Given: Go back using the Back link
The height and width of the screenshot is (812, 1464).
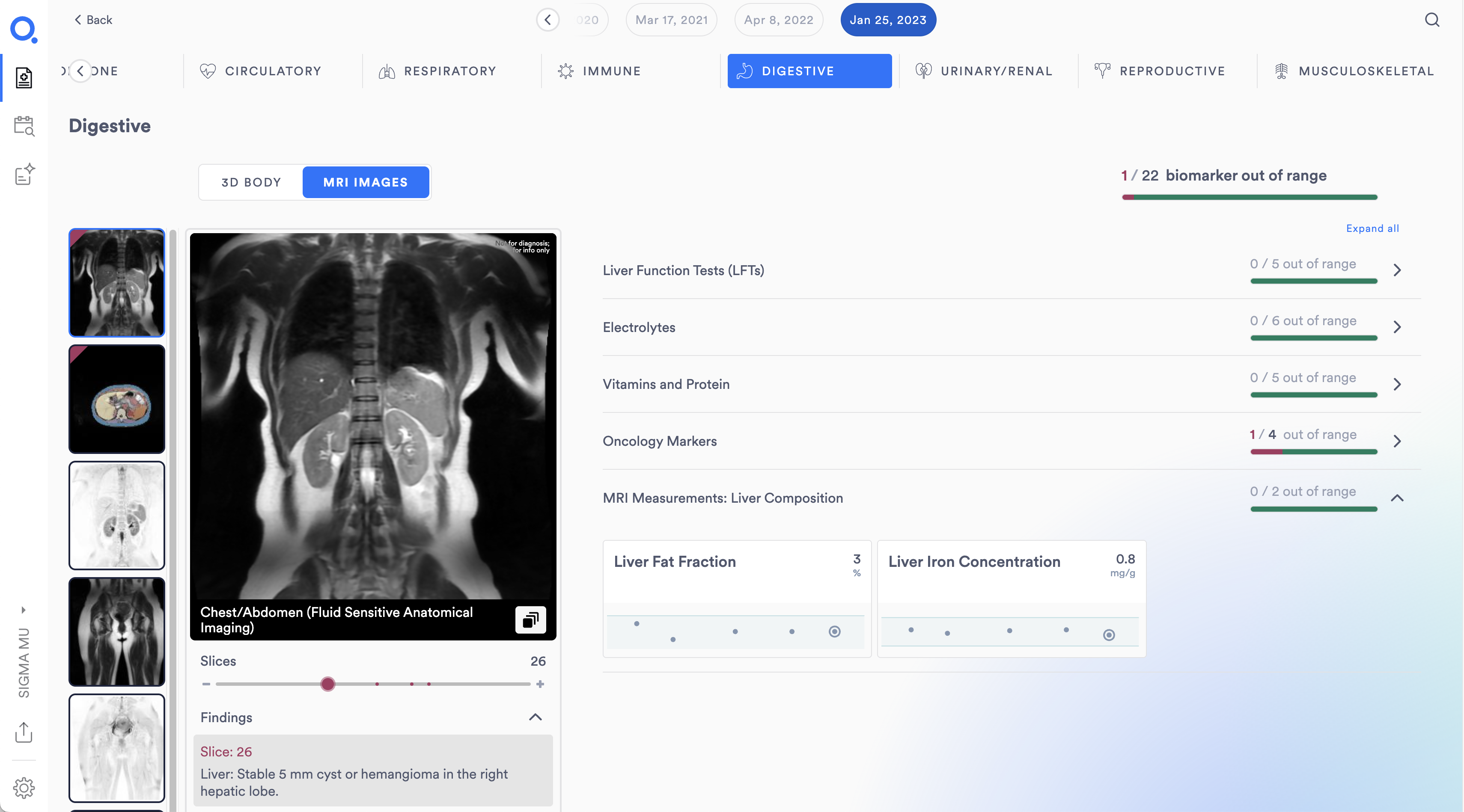Looking at the screenshot, I should tap(93, 20).
